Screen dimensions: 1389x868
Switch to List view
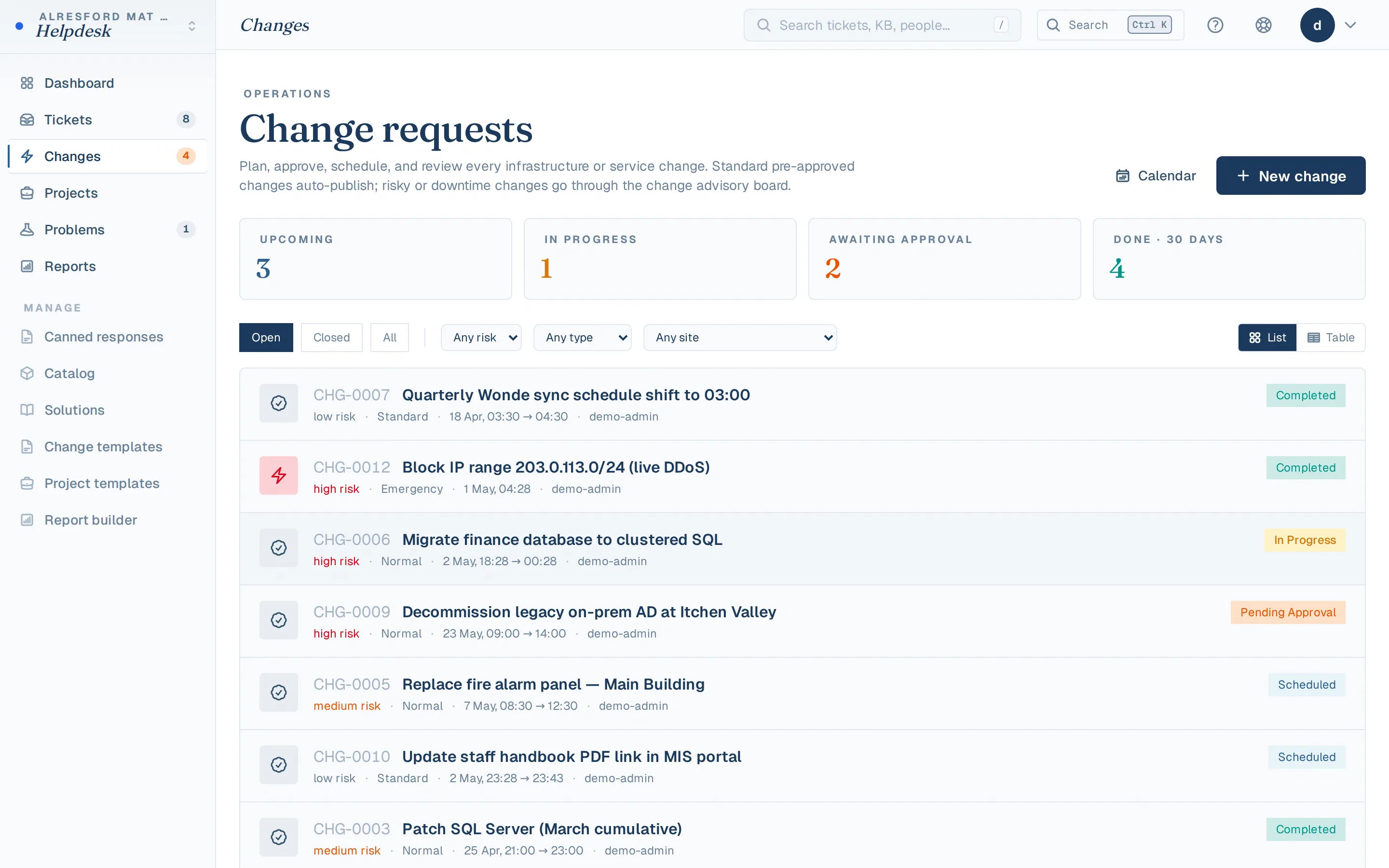[1267, 338]
